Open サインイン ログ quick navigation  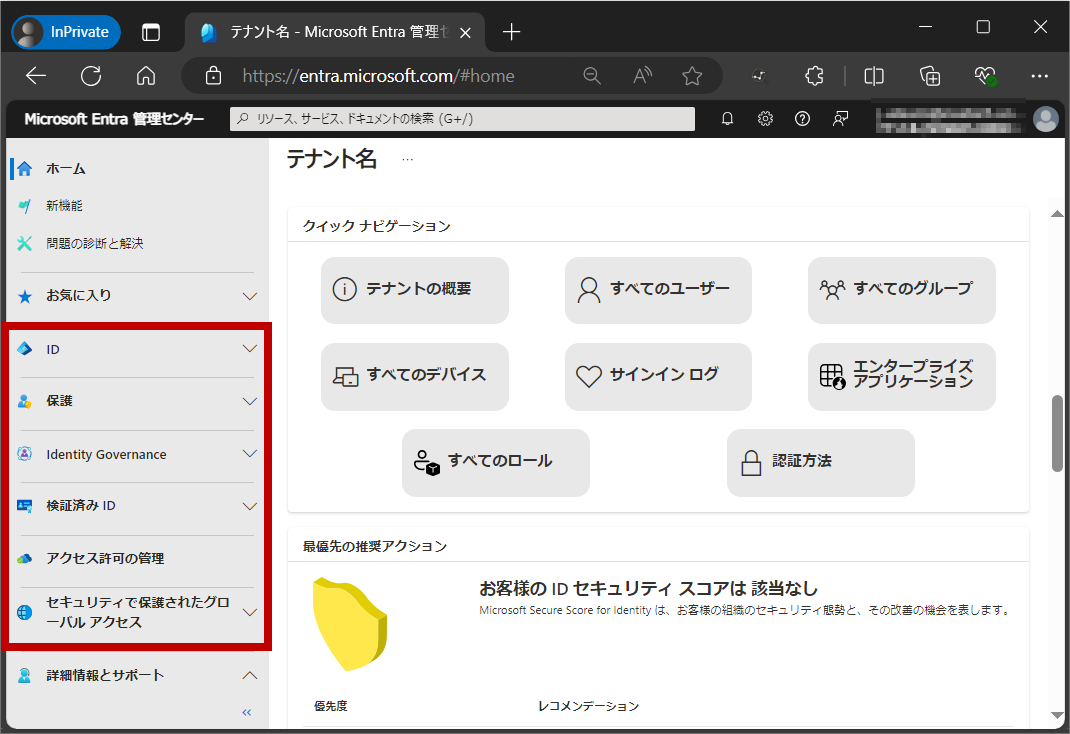[x=658, y=377]
